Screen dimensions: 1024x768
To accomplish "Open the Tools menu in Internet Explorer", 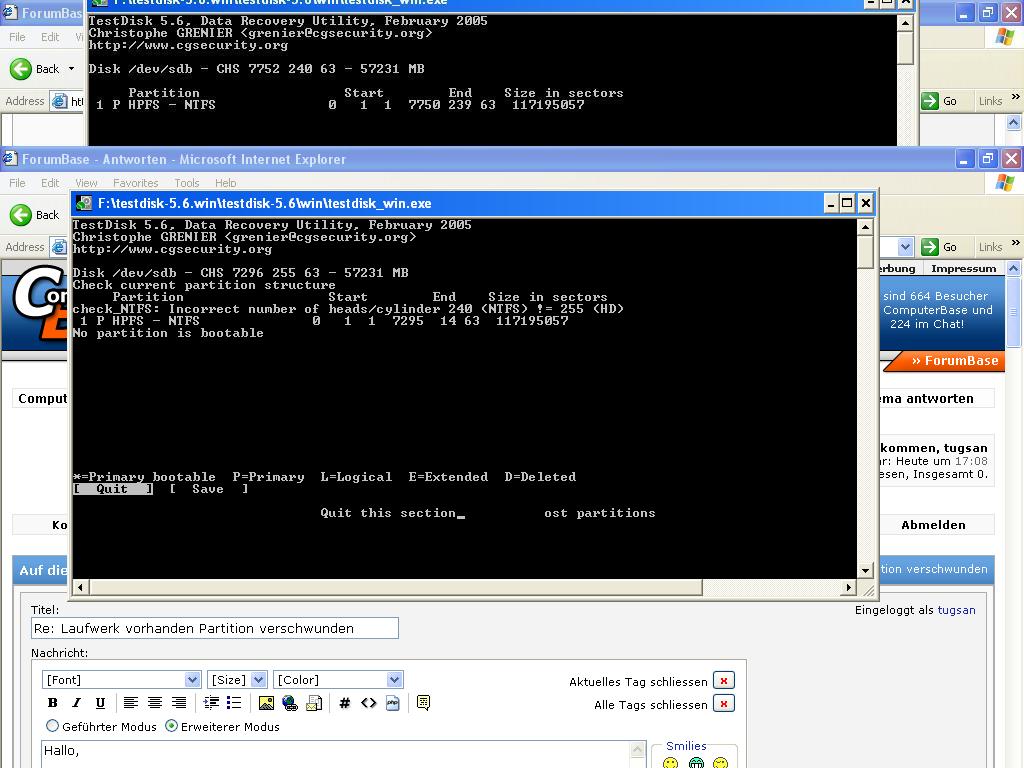I will coord(186,183).
